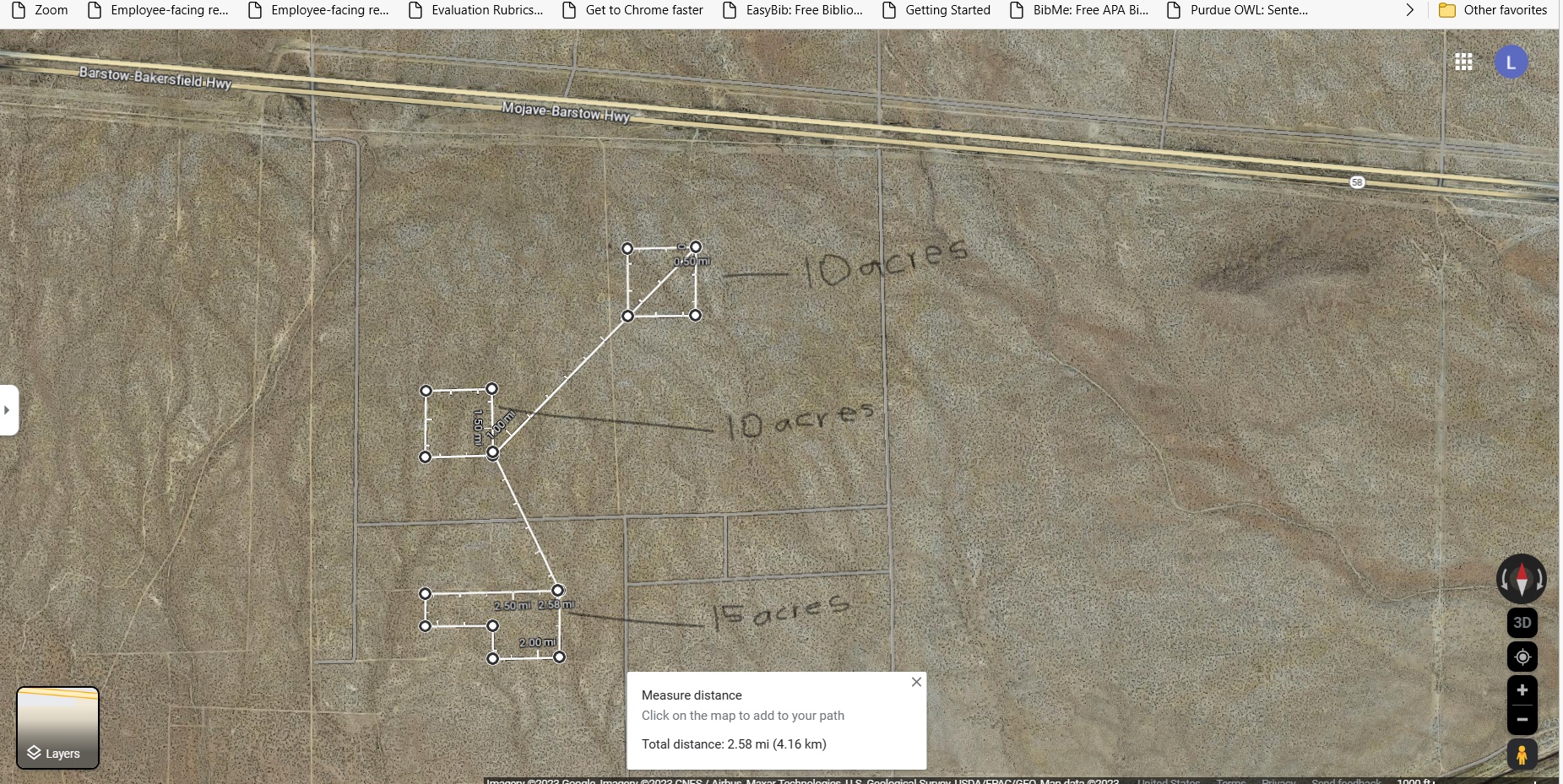Screen dimensions: 1563x784
Task: Open the Google account avatar
Action: coord(1511,61)
